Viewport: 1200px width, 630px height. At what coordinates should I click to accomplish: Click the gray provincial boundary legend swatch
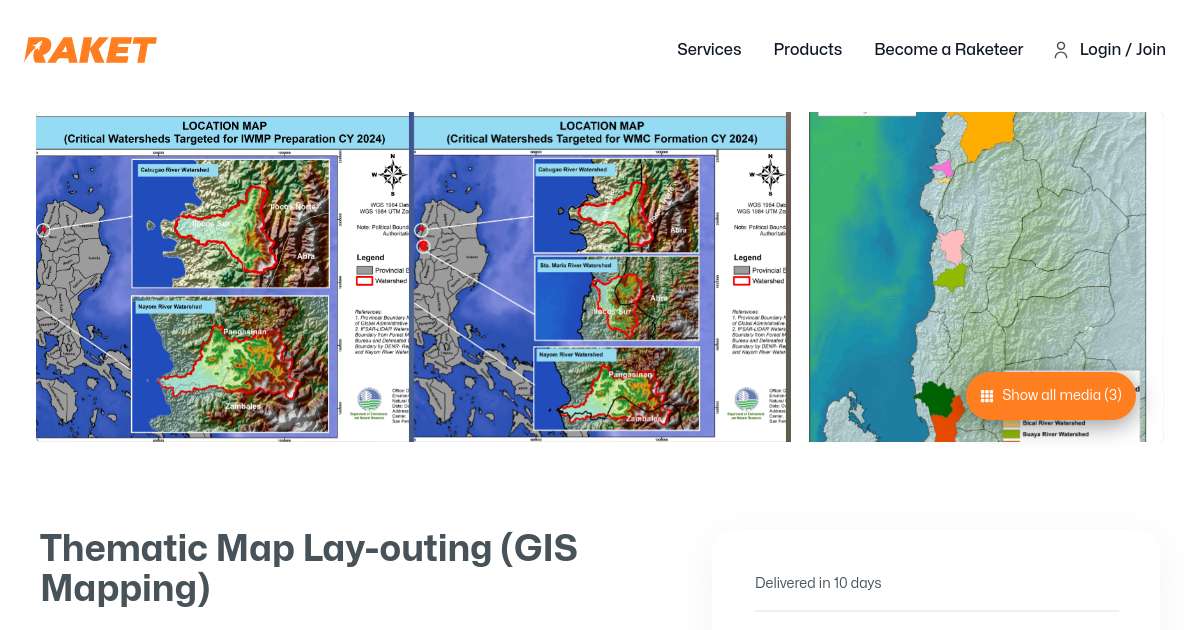364,270
